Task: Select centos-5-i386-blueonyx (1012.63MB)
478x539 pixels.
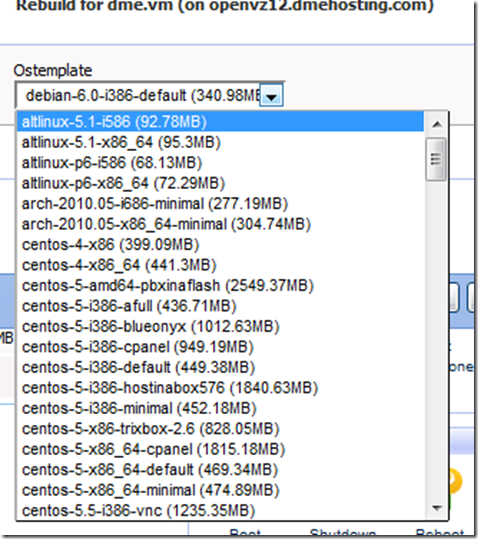Action: pyautogui.click(x=220, y=327)
